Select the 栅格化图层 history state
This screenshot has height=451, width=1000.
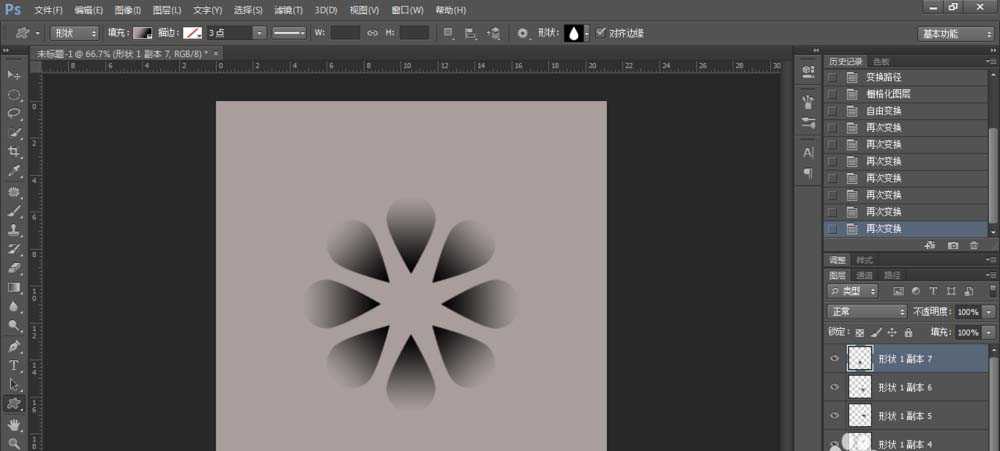tap(887, 93)
